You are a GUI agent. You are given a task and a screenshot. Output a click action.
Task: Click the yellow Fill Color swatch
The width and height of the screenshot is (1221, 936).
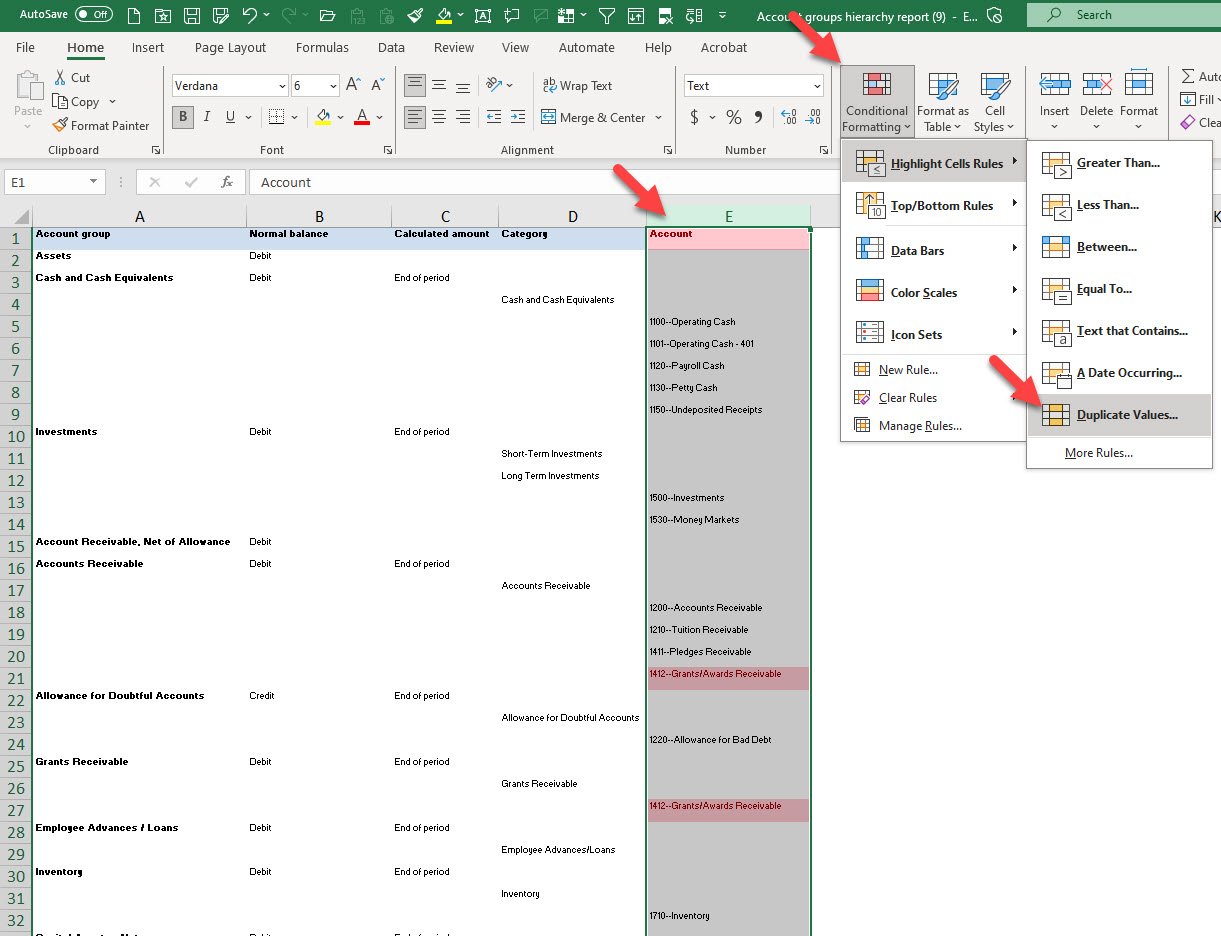pyautogui.click(x=323, y=118)
